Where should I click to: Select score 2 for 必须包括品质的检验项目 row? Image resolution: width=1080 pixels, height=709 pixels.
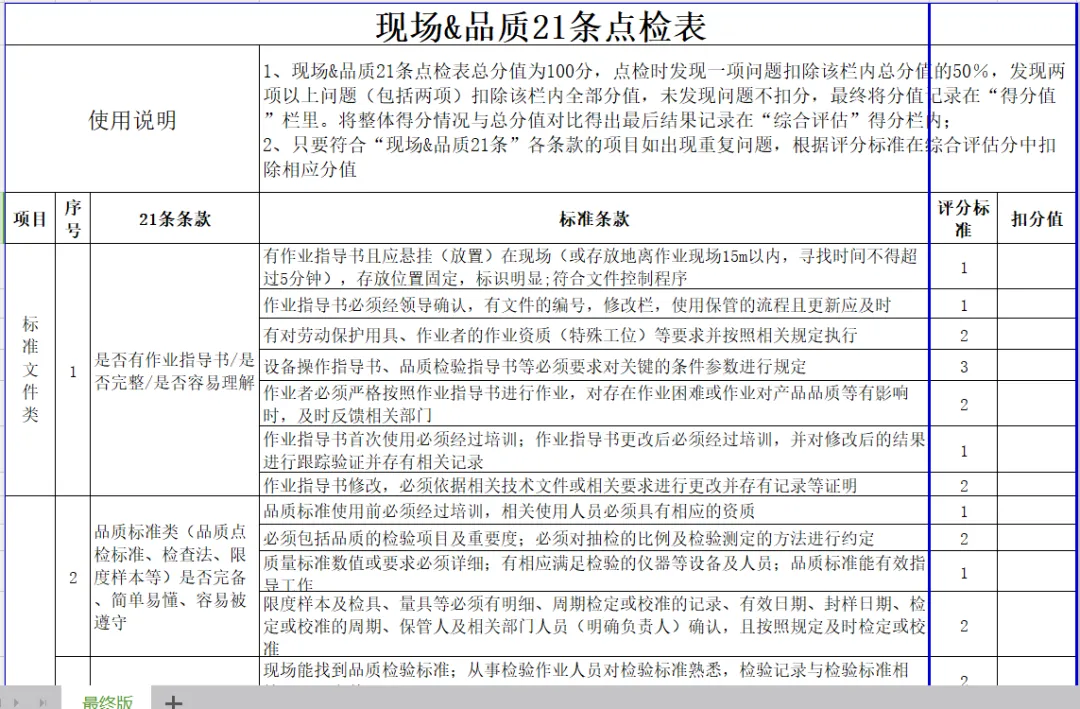[964, 538]
